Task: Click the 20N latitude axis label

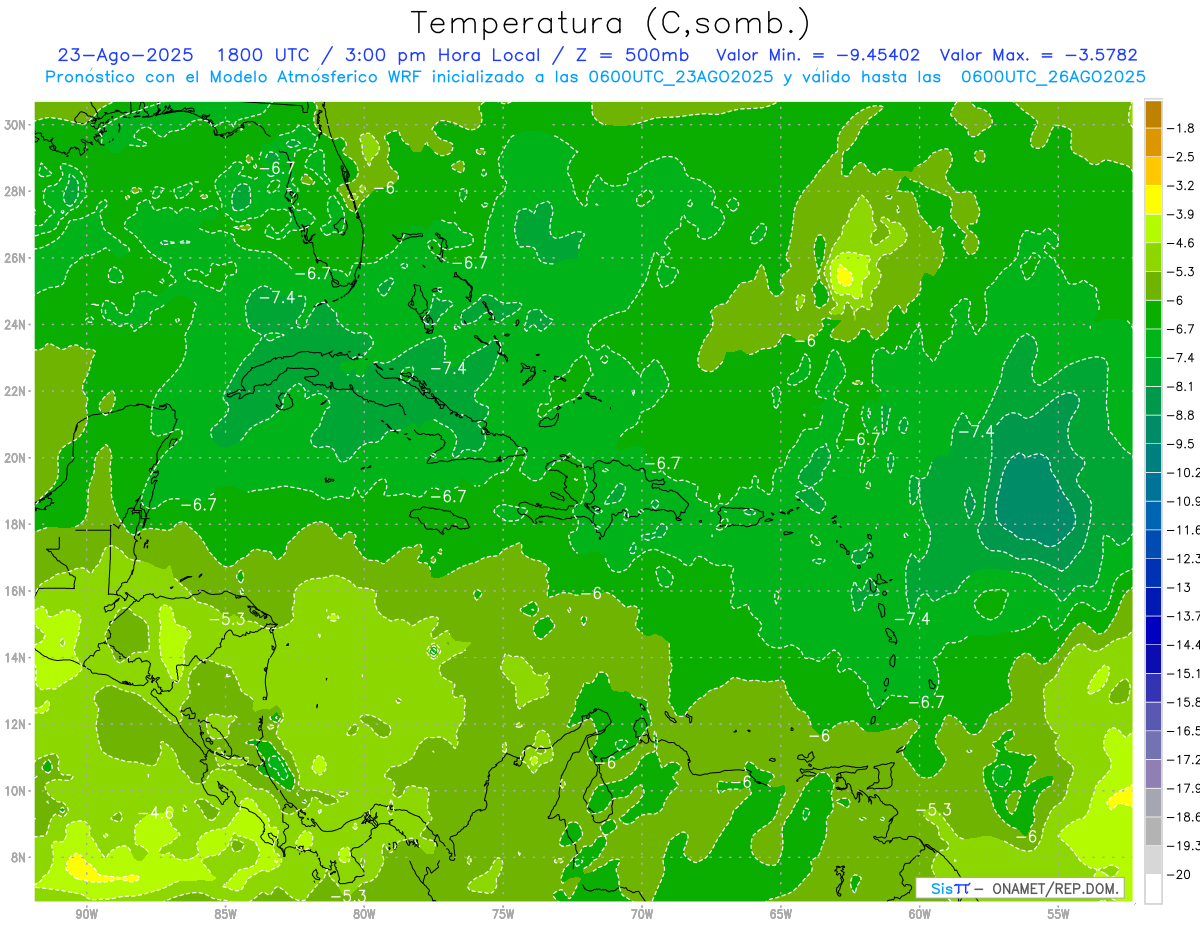Action: coord(16,458)
